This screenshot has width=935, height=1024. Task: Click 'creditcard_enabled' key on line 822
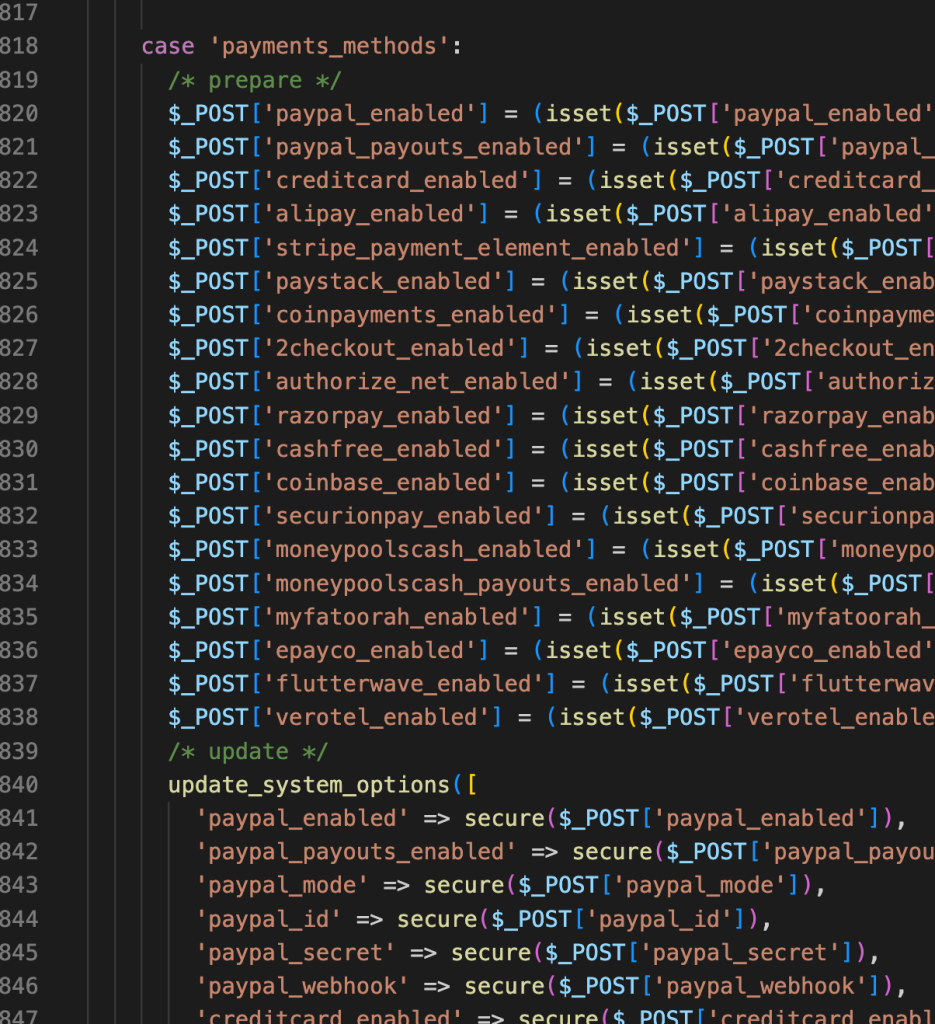pyautogui.click(x=396, y=180)
